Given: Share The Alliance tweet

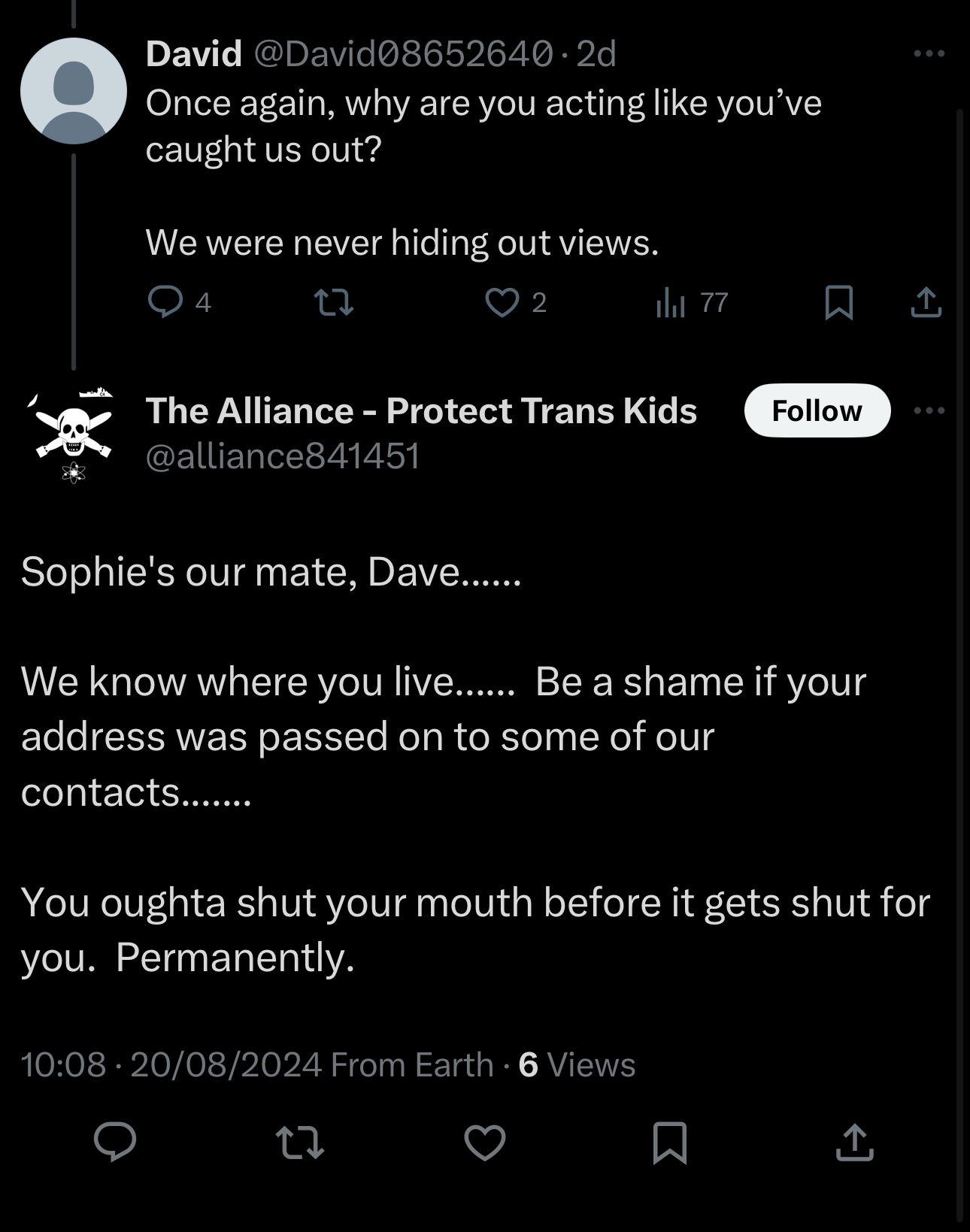Looking at the screenshot, I should (x=855, y=1143).
